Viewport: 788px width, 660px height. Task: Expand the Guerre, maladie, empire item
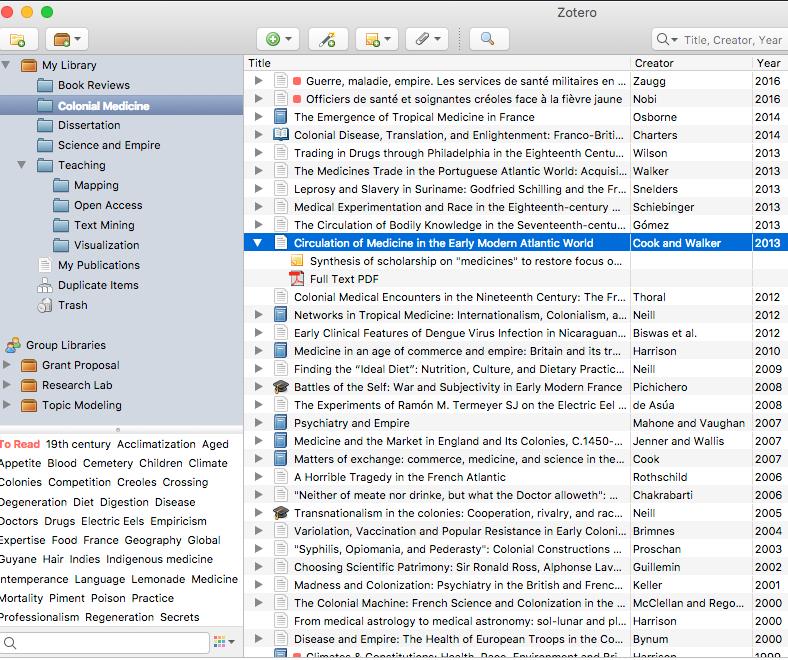pyautogui.click(x=258, y=80)
